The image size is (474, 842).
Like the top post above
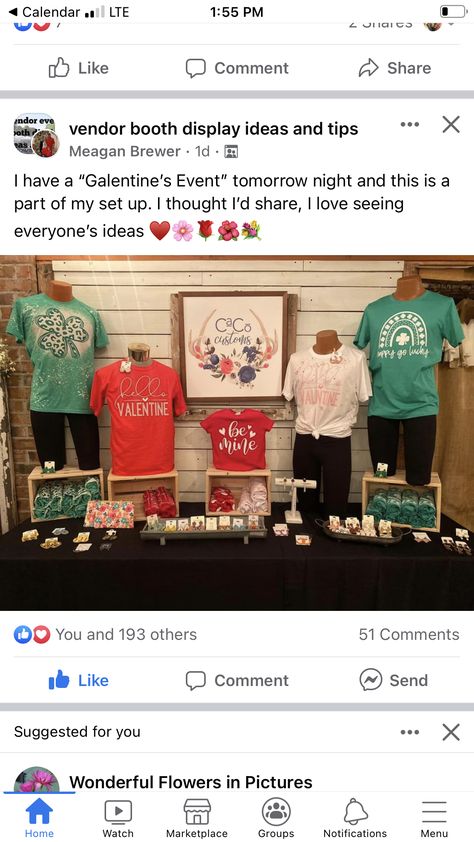click(78, 68)
